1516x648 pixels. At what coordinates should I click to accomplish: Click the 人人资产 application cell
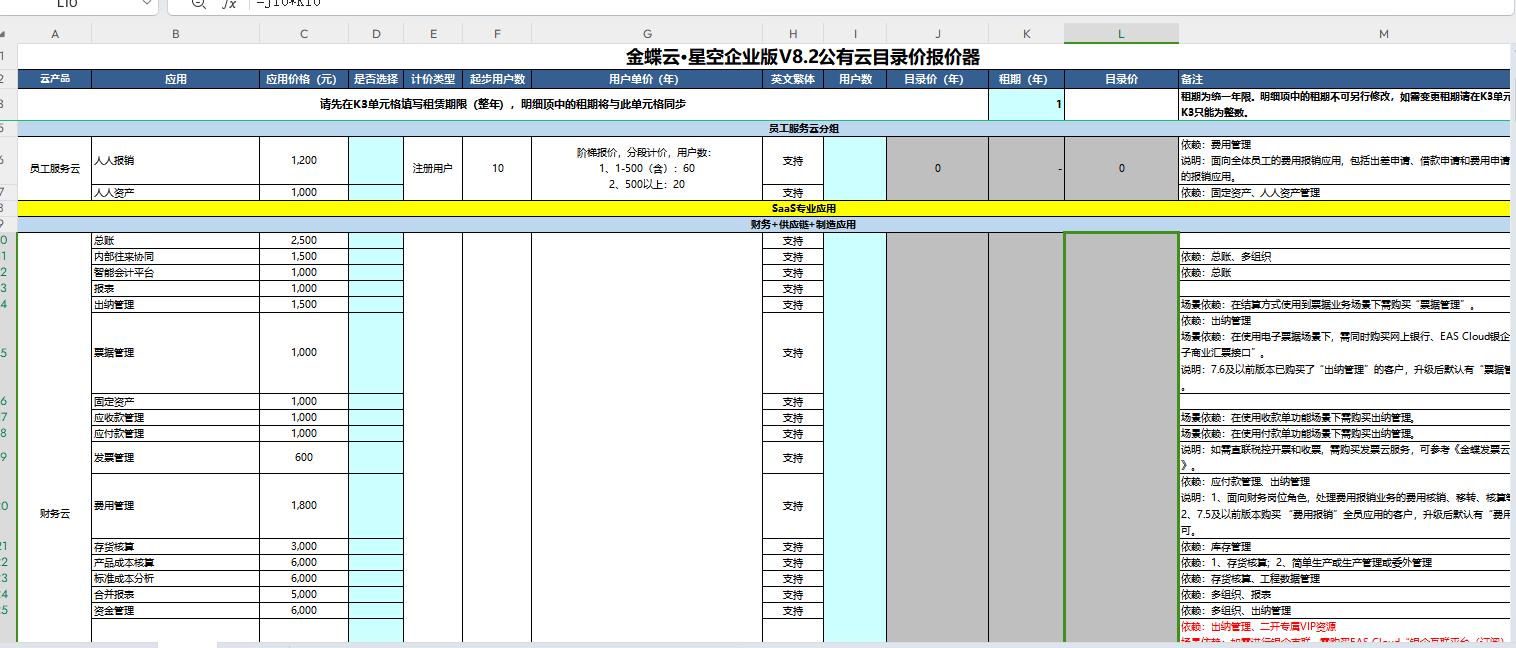[x=175, y=192]
